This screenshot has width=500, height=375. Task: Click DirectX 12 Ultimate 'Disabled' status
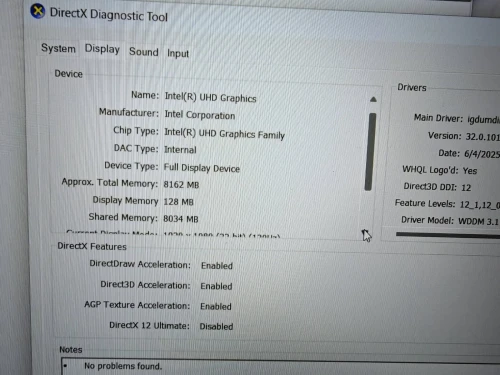[x=216, y=326]
